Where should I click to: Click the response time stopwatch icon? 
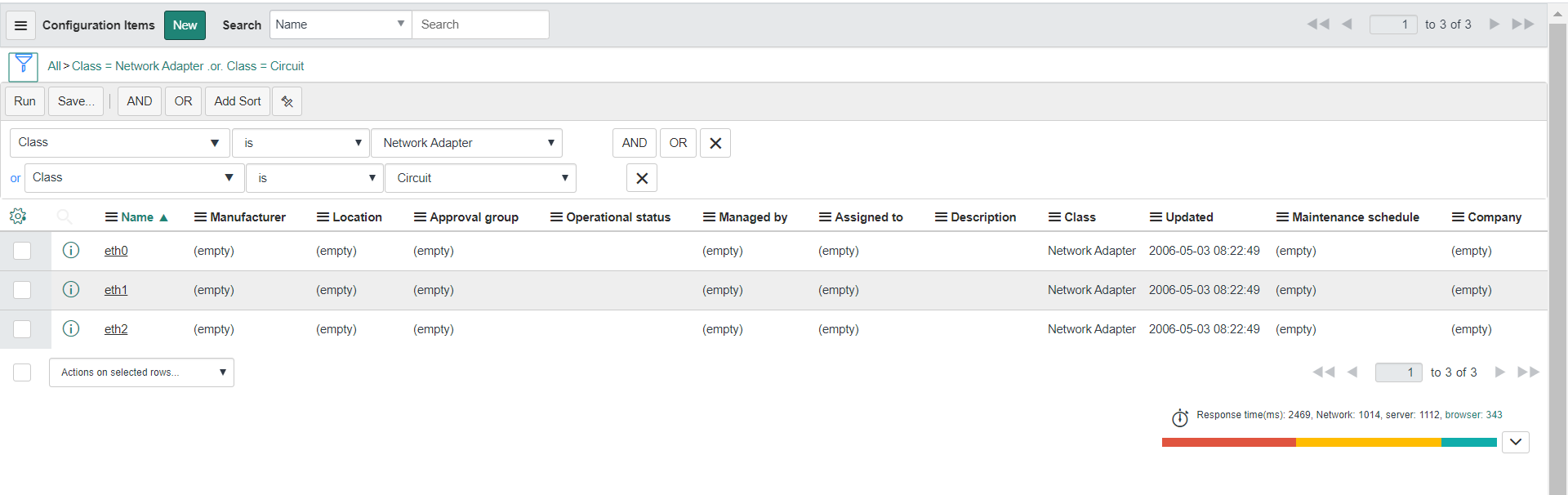[1180, 418]
